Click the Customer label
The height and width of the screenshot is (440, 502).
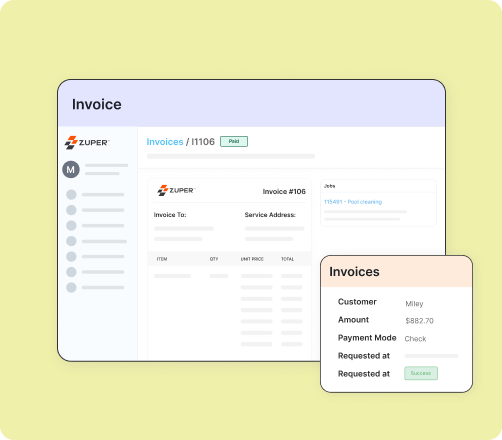[x=357, y=302]
